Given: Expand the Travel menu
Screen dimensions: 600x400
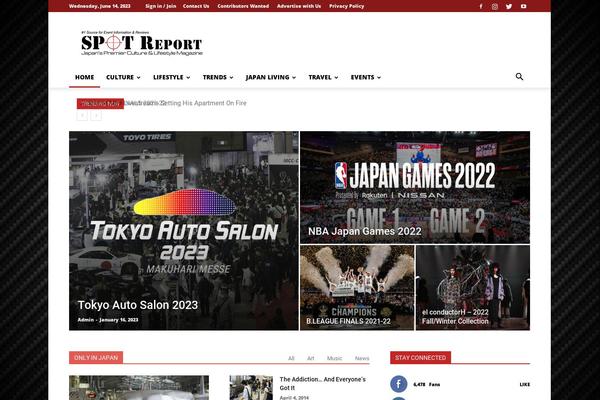Looking at the screenshot, I should 323,77.
